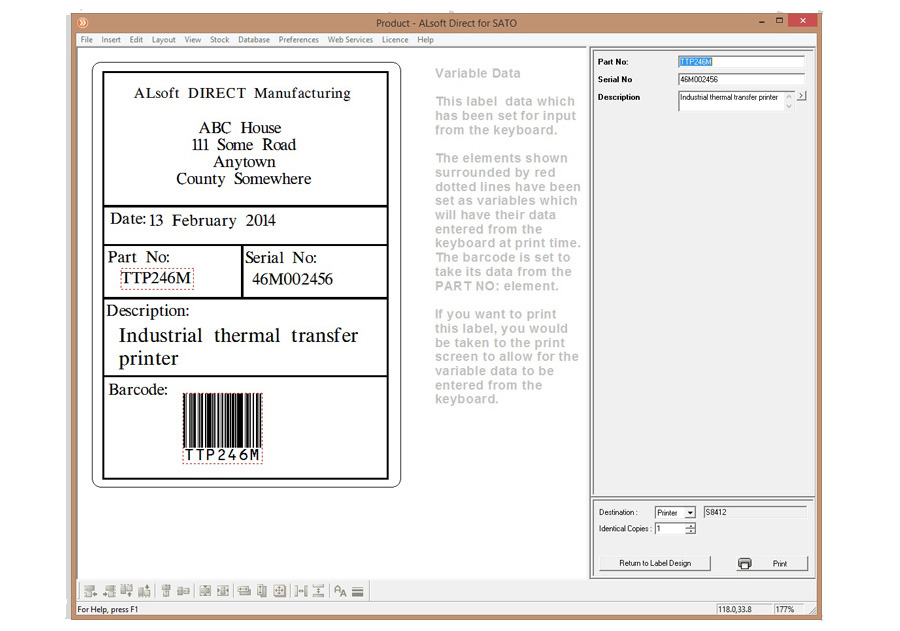Click the barcode on the label preview
The height and width of the screenshot is (631, 900).
pyautogui.click(x=222, y=420)
